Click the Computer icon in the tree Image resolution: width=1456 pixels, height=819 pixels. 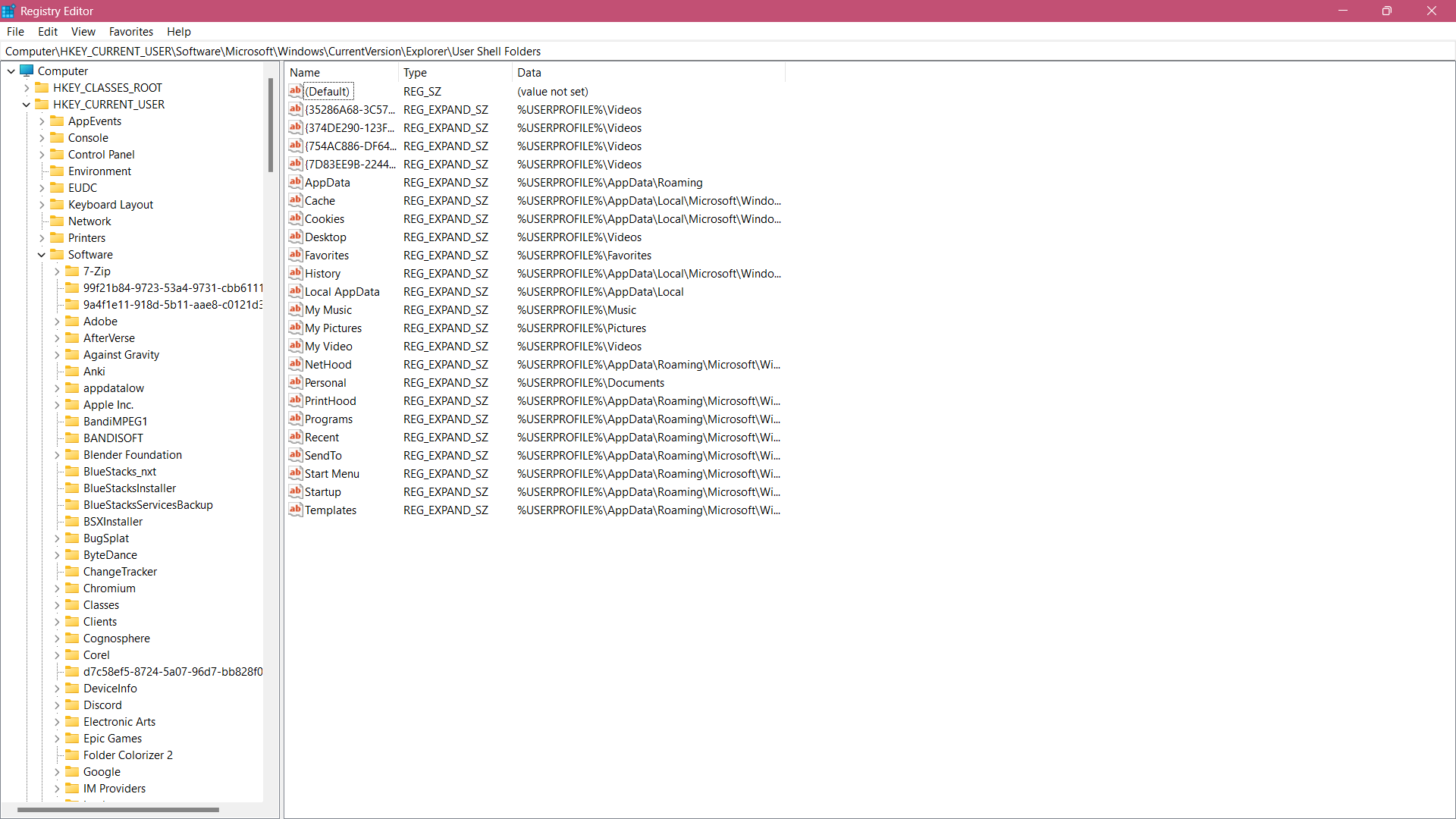tap(27, 71)
